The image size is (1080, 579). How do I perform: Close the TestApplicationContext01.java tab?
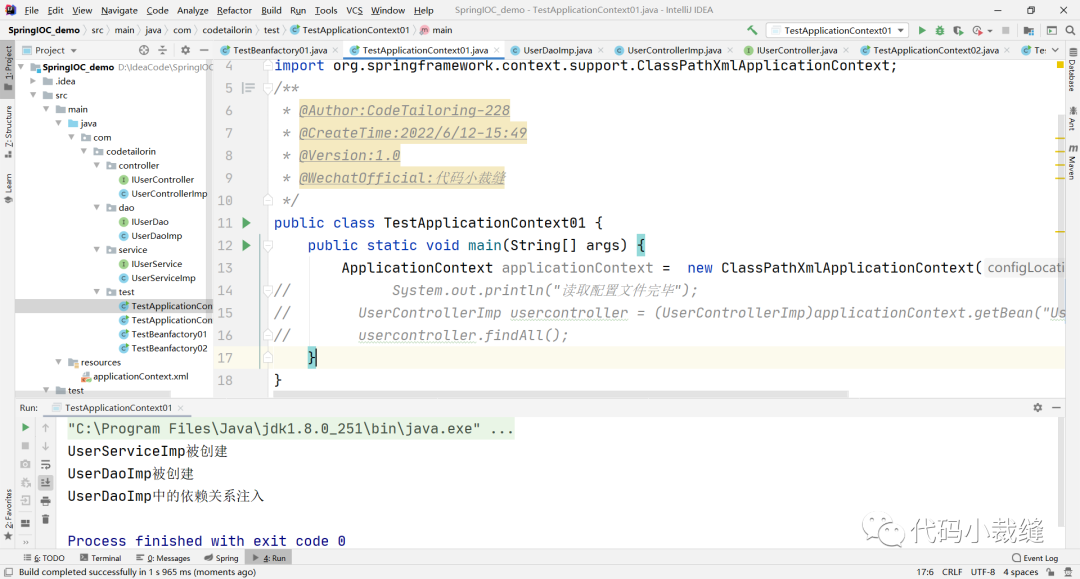(x=497, y=50)
